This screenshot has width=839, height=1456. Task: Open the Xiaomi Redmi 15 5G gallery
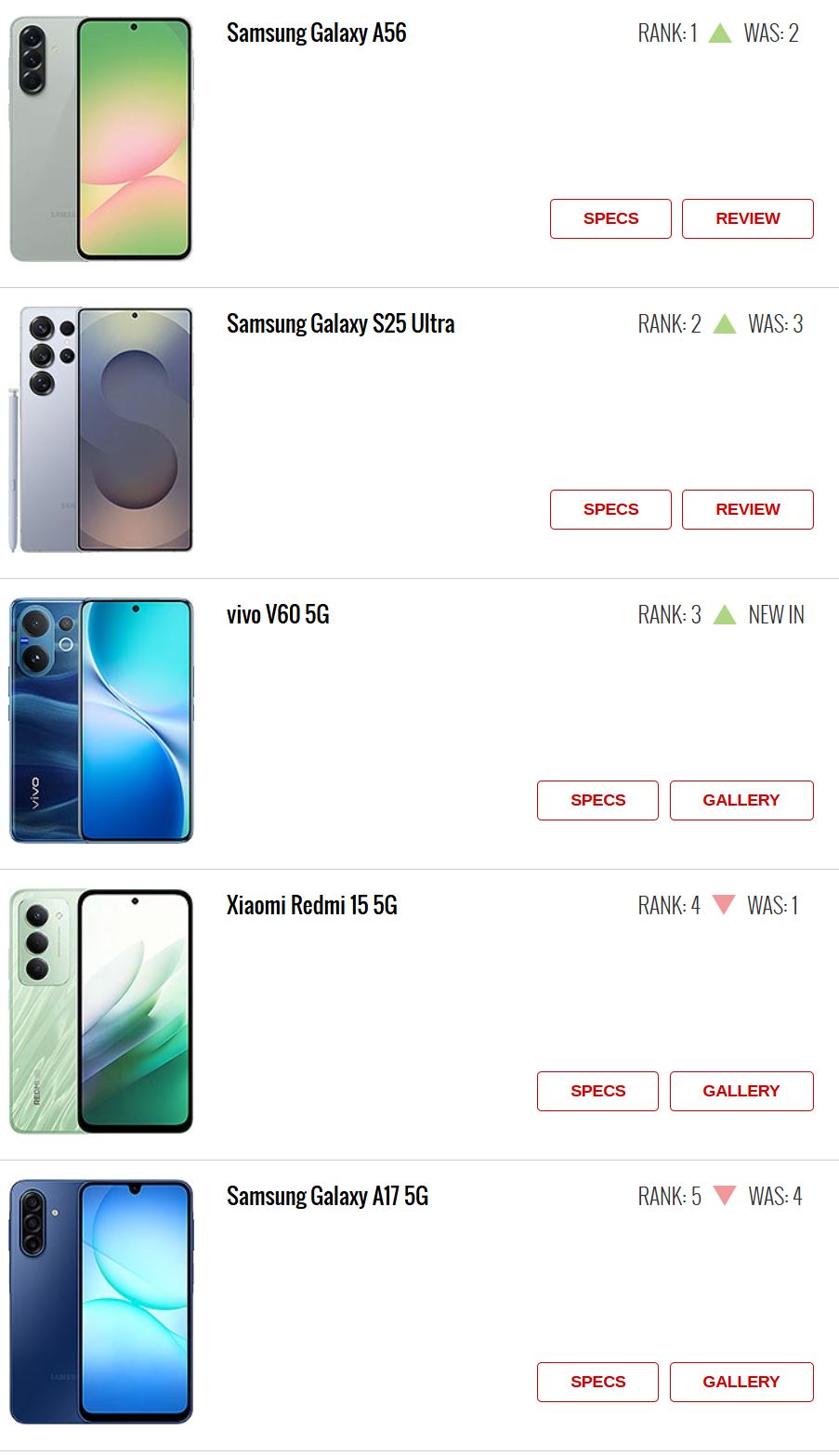(741, 1091)
